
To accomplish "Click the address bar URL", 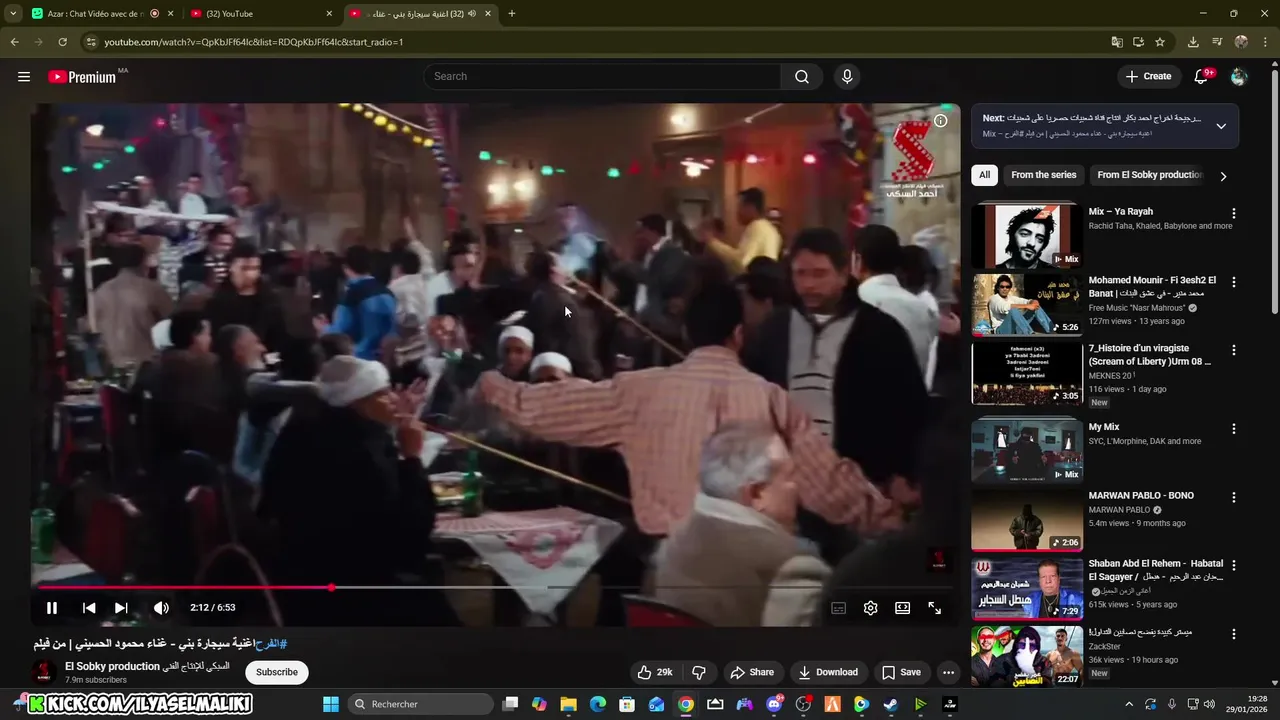I will [254, 42].
